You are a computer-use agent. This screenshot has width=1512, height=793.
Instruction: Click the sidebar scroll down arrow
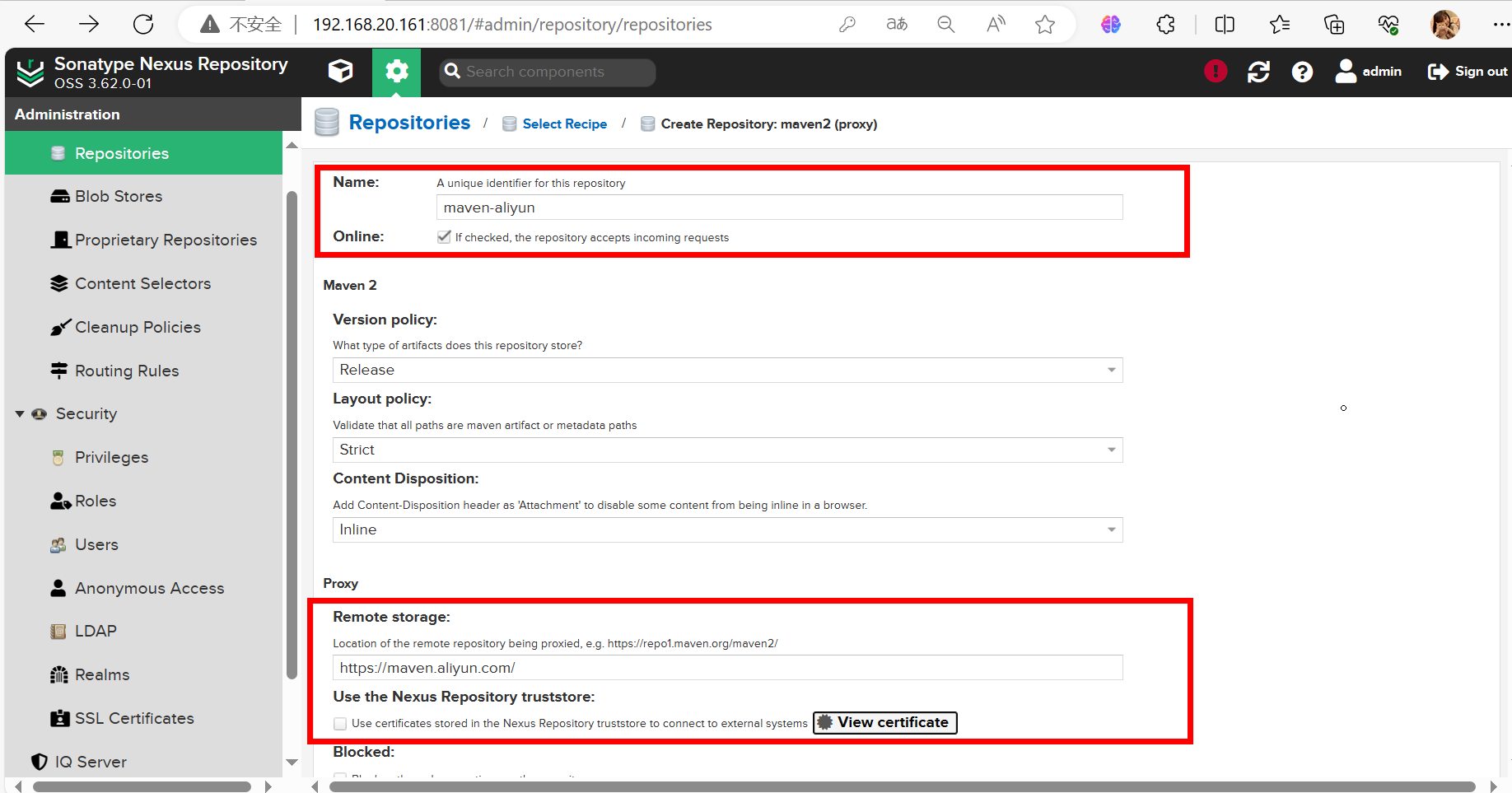tap(292, 763)
